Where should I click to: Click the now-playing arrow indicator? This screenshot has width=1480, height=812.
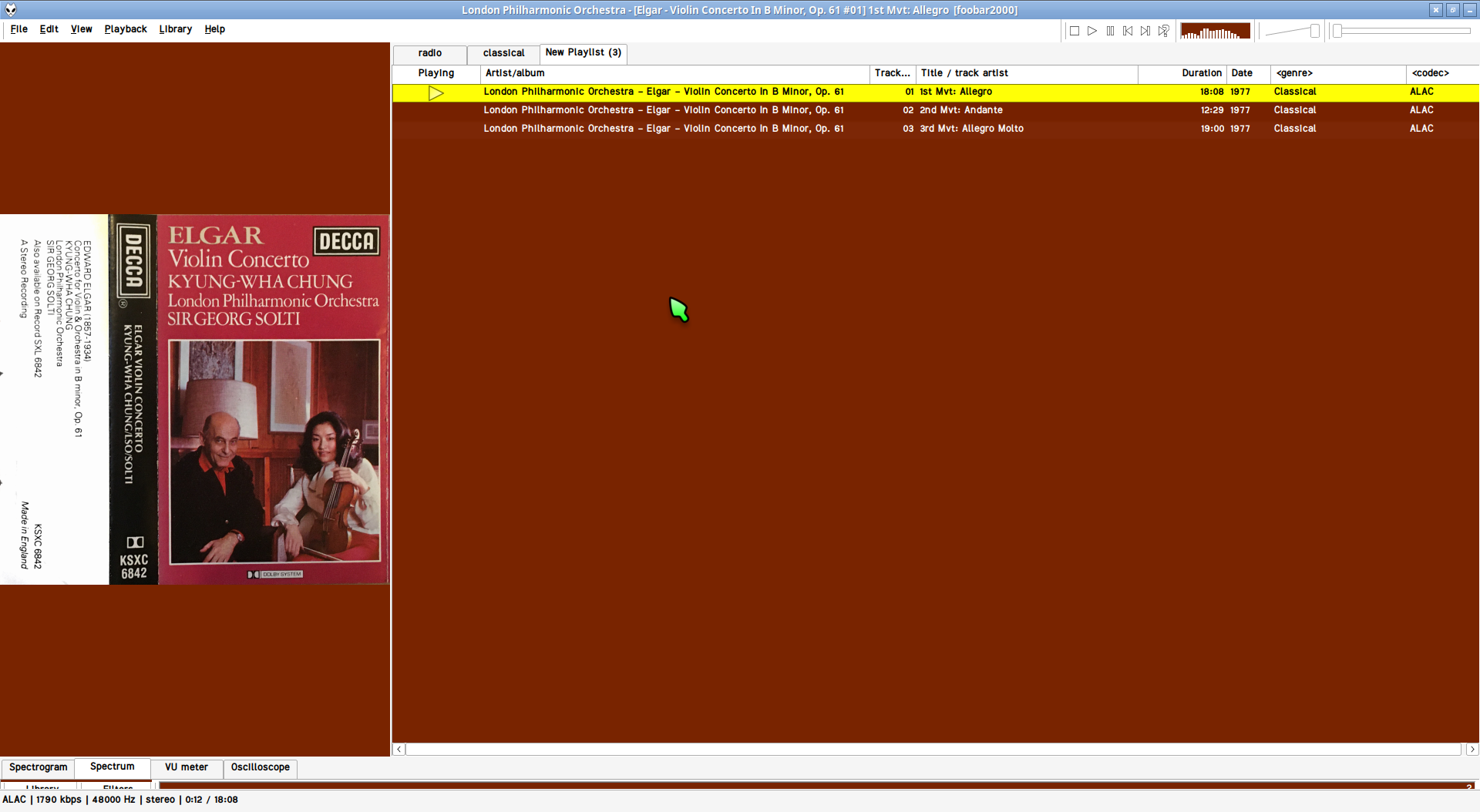[x=436, y=92]
